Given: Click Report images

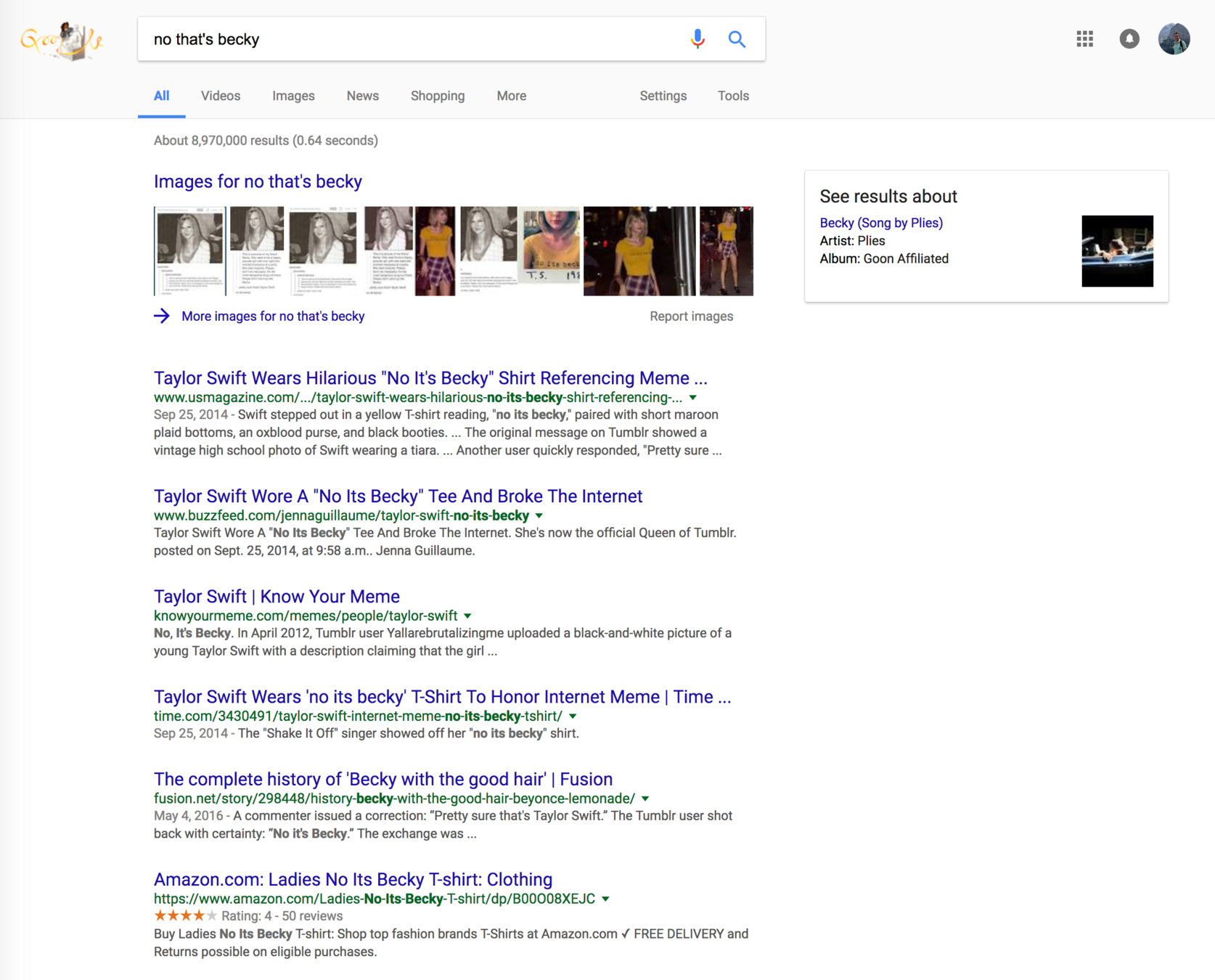Looking at the screenshot, I should [691, 317].
